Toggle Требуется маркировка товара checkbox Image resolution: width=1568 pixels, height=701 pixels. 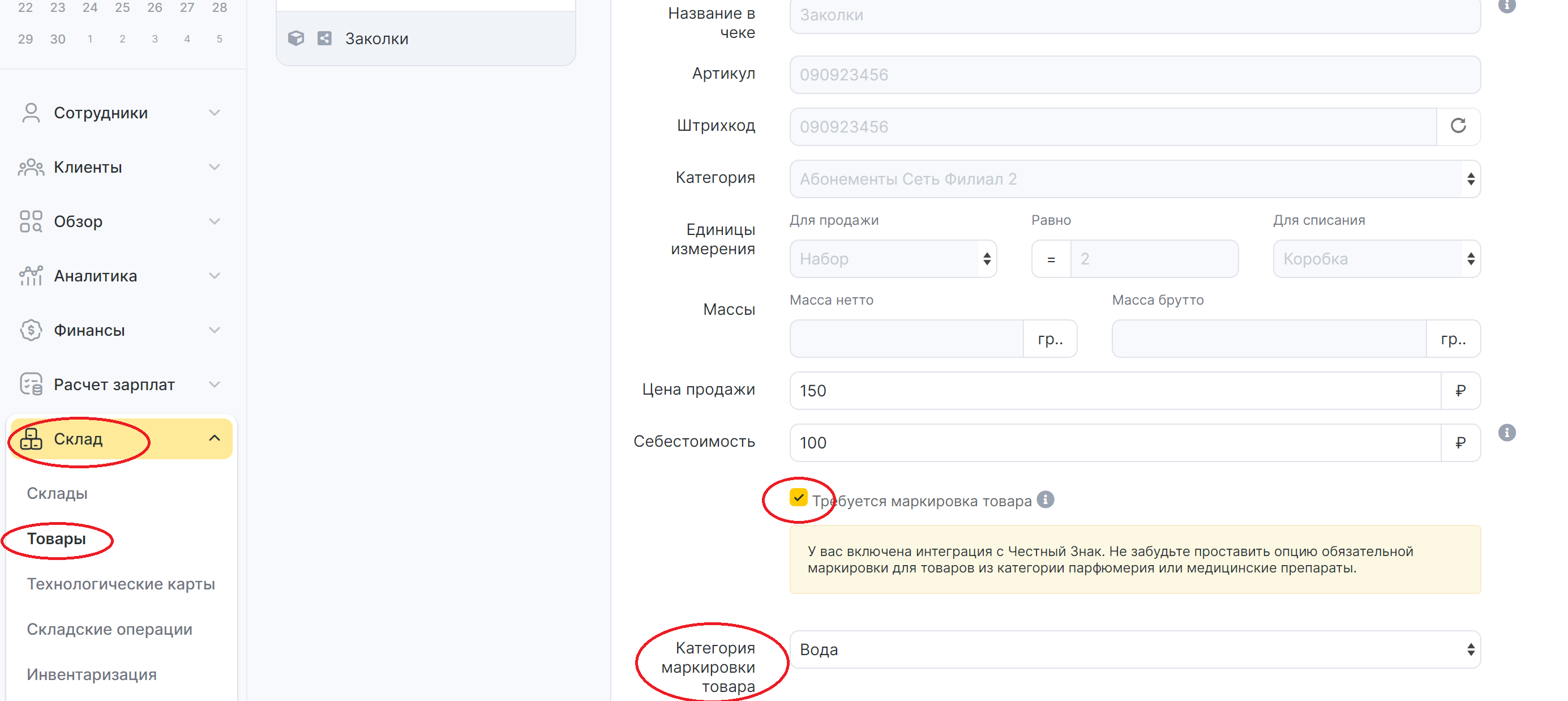coord(798,498)
